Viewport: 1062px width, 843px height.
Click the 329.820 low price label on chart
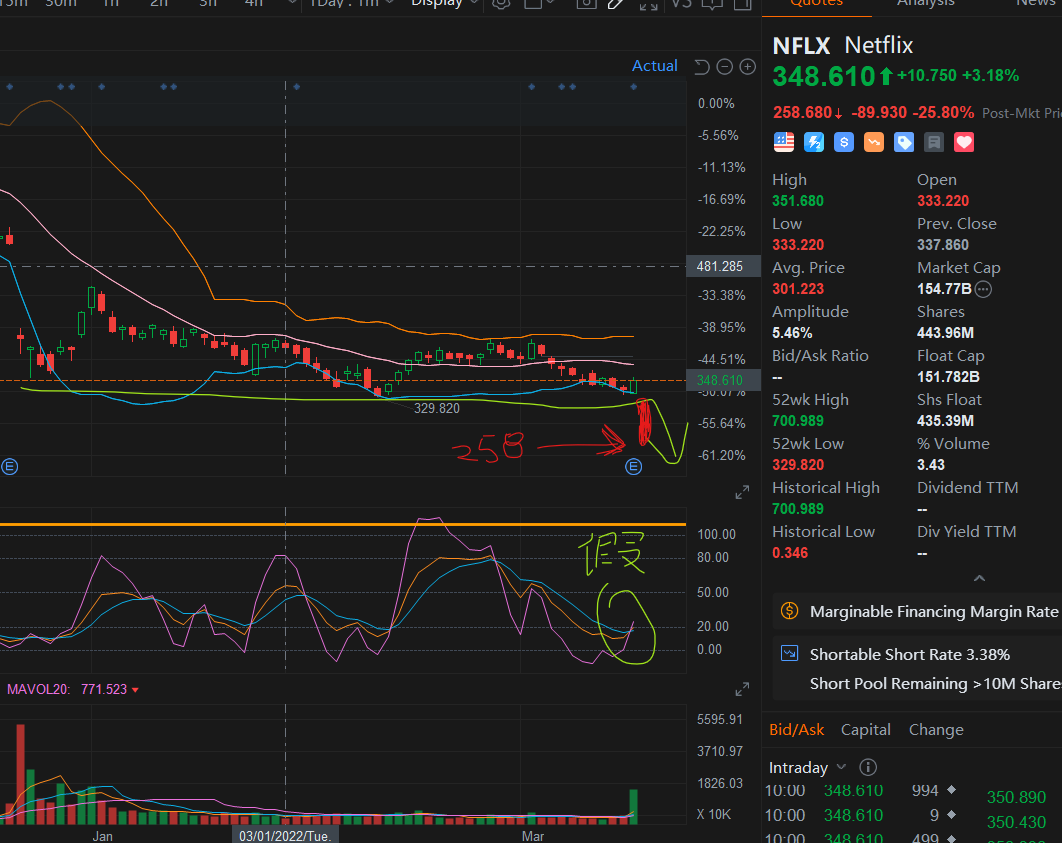point(437,408)
